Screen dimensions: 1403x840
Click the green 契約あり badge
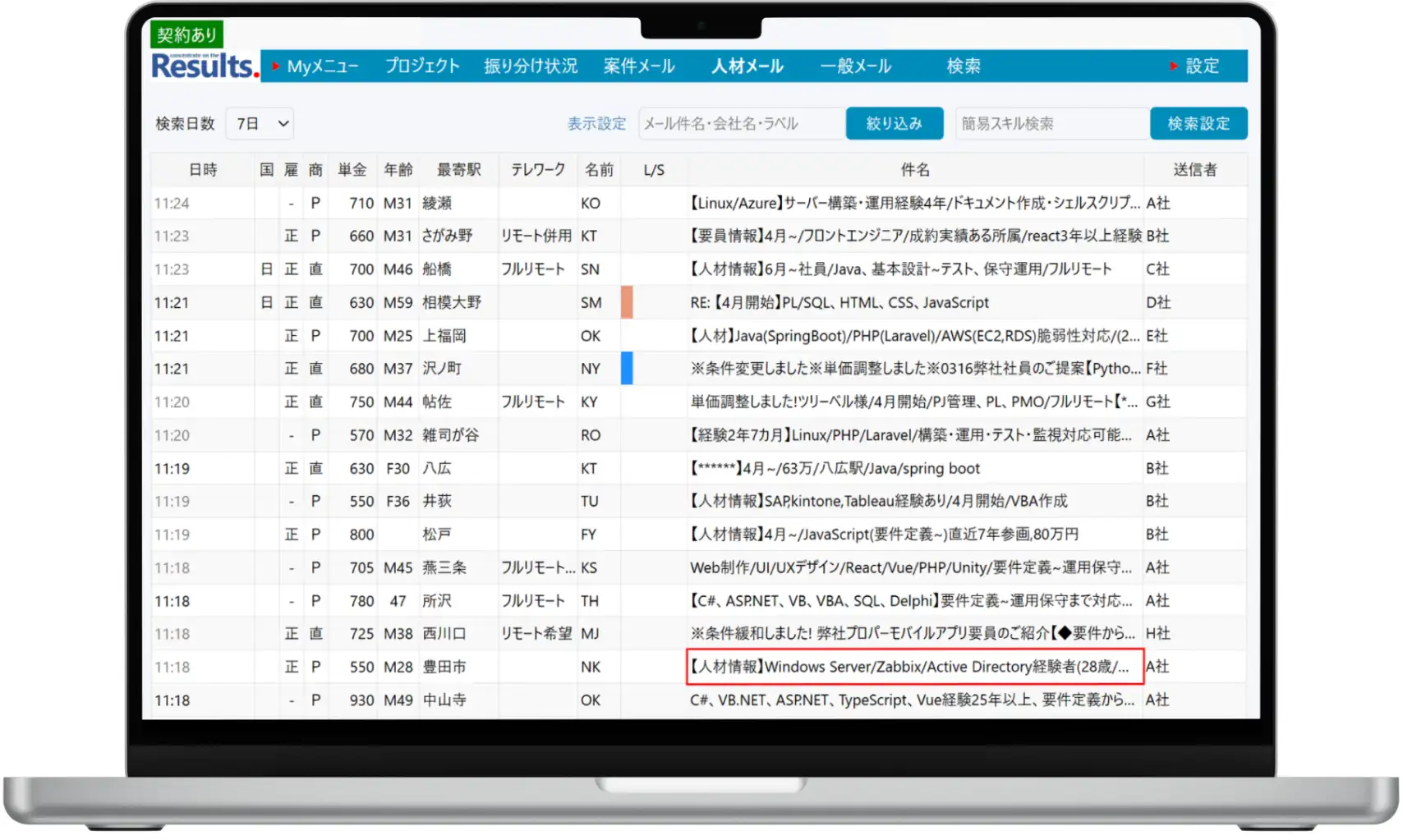pos(186,34)
